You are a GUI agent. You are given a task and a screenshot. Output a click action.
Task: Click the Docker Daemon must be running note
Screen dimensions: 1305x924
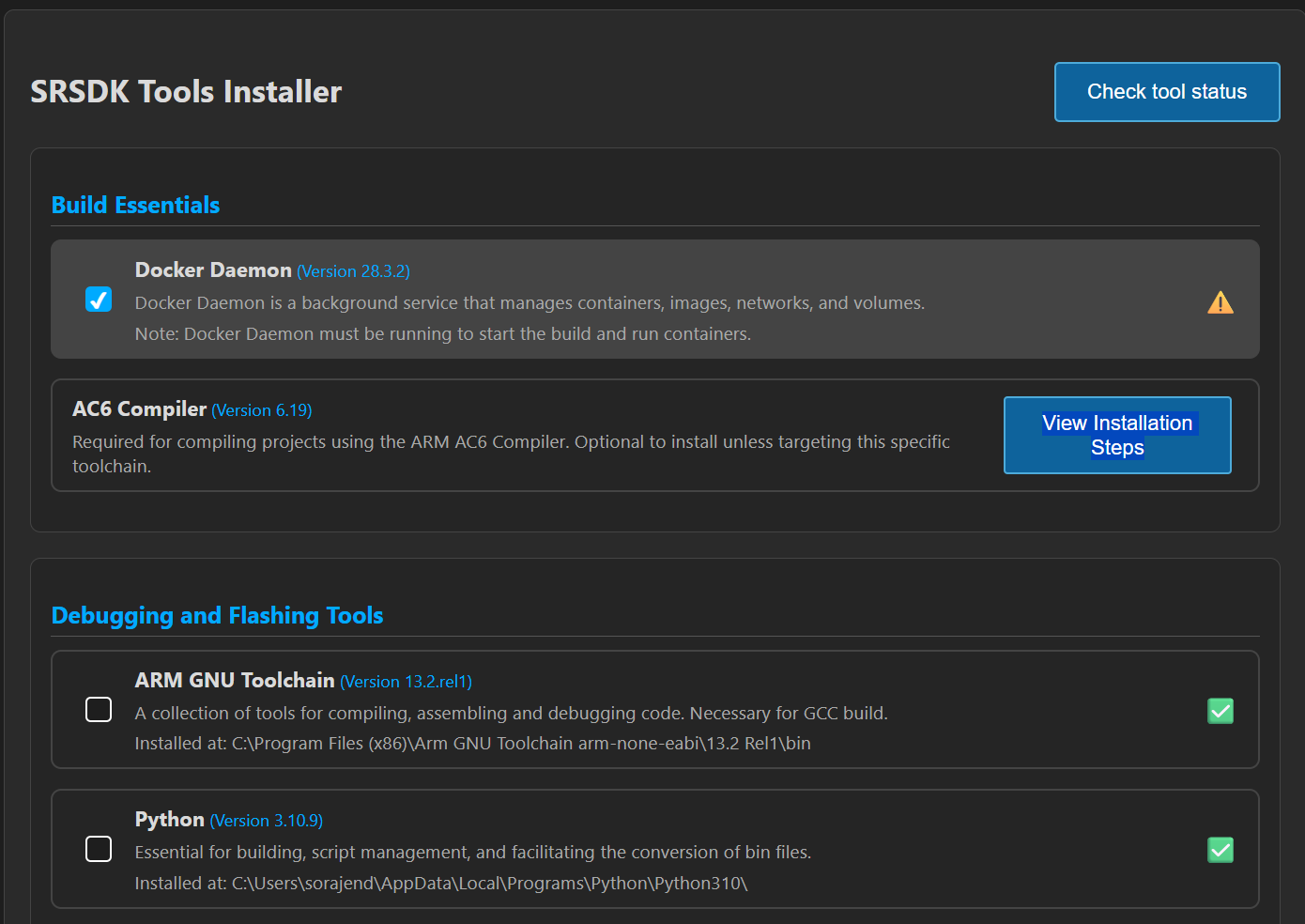[442, 333]
